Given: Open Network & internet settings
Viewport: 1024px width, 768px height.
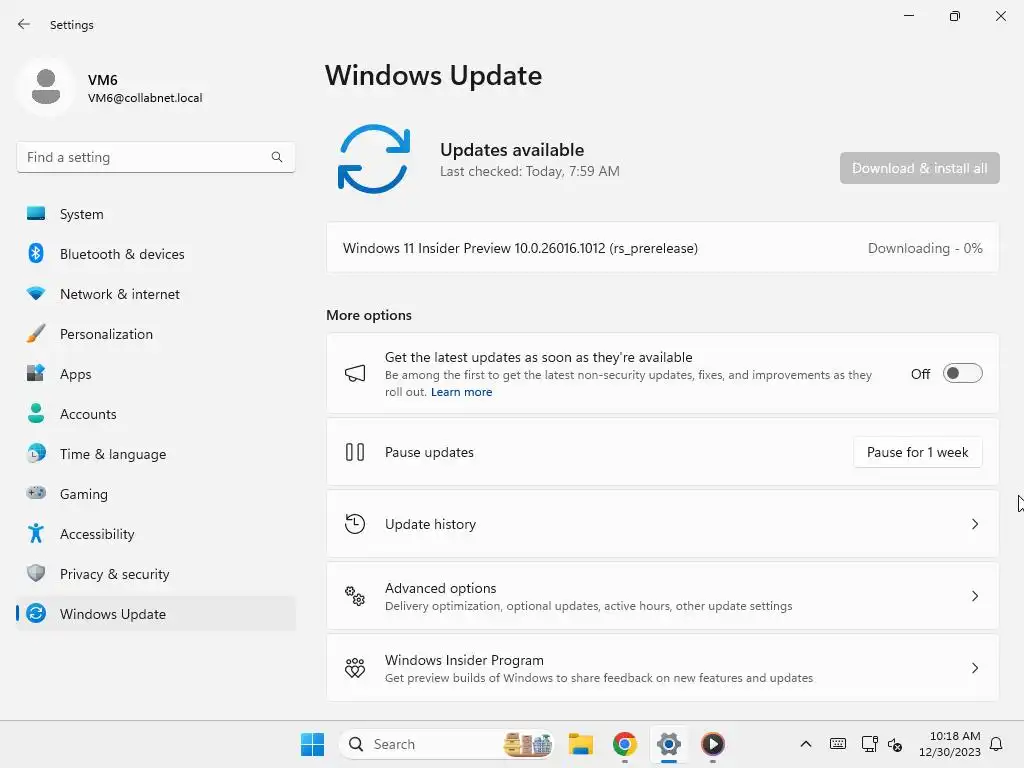Looking at the screenshot, I should coord(156,294).
